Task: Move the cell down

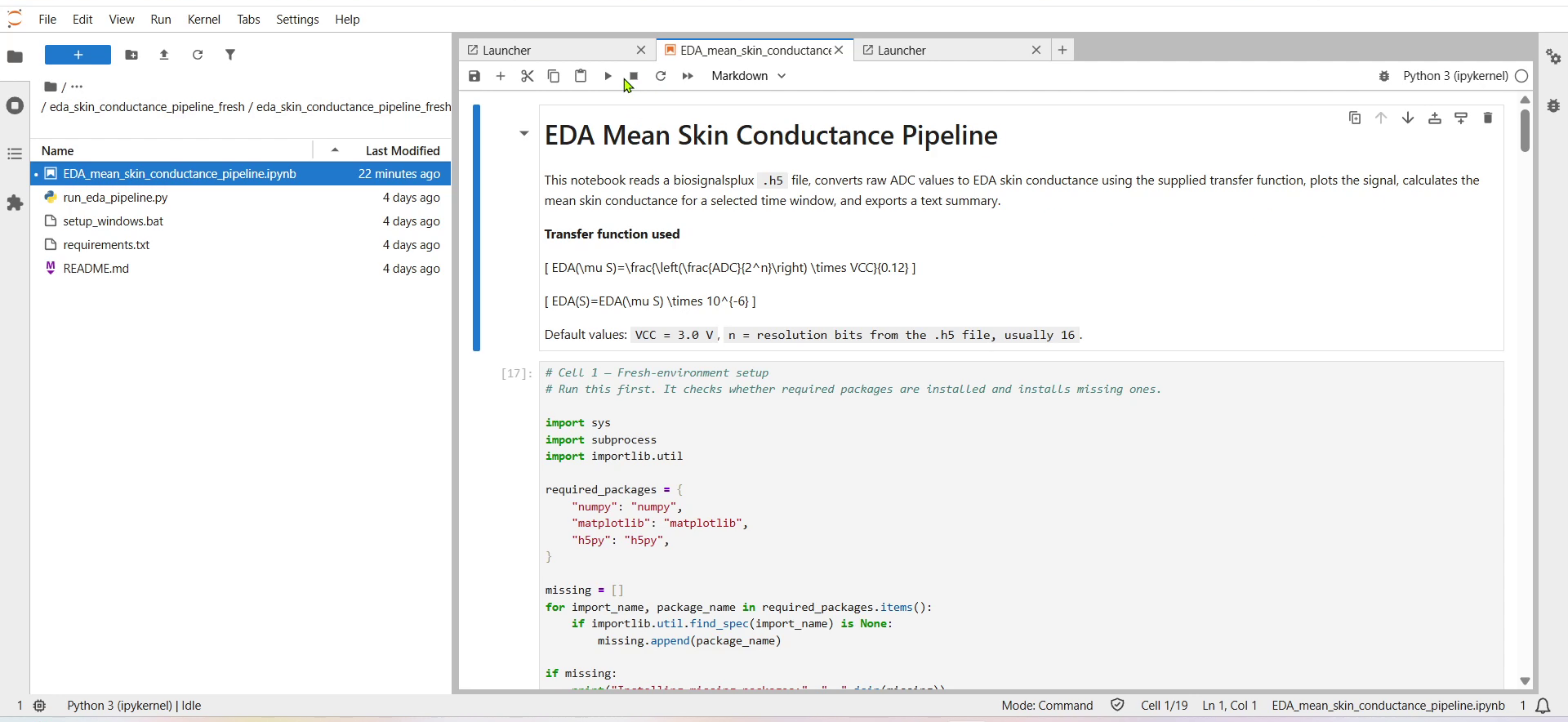Action: [1409, 118]
